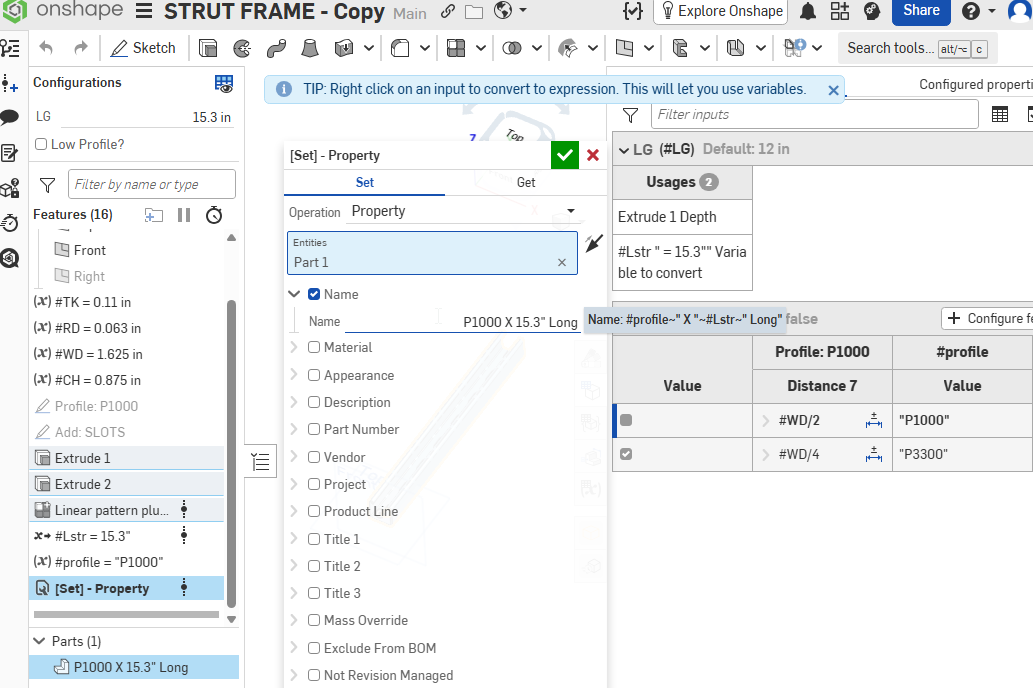
Task: Expand the #WD/2 distance row
Action: 766,420
